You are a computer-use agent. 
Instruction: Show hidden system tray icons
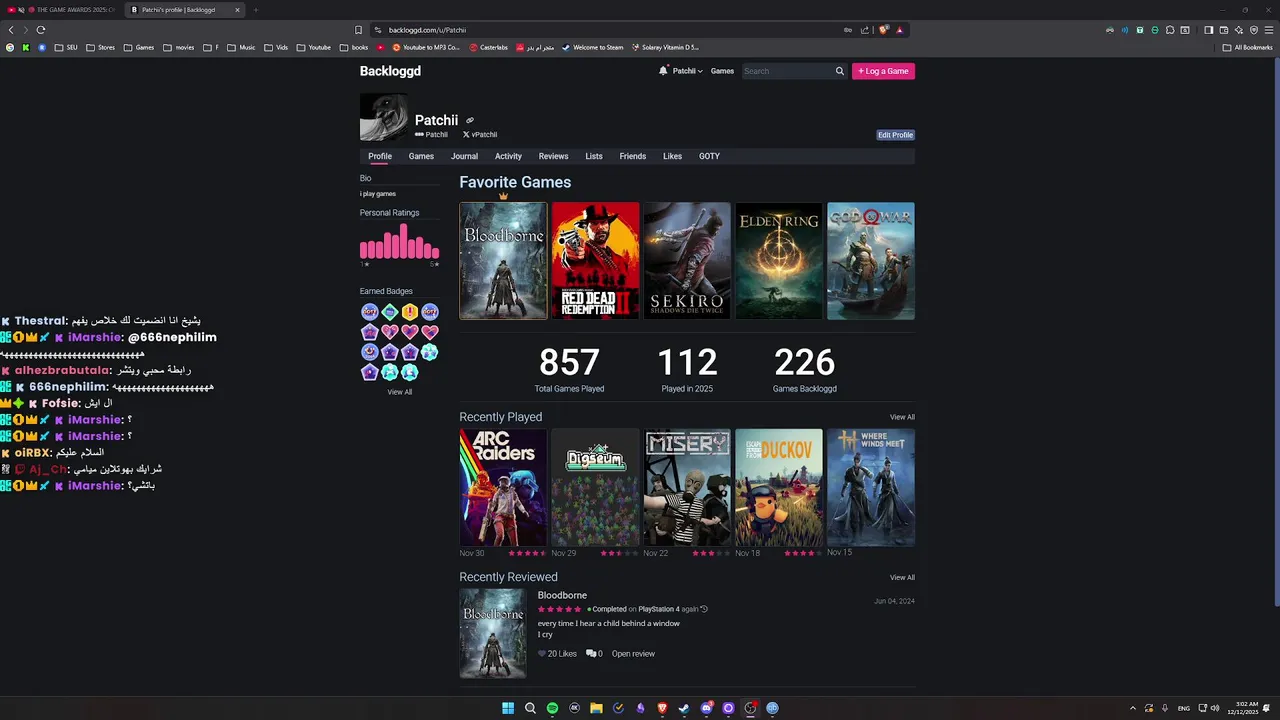(1133, 708)
